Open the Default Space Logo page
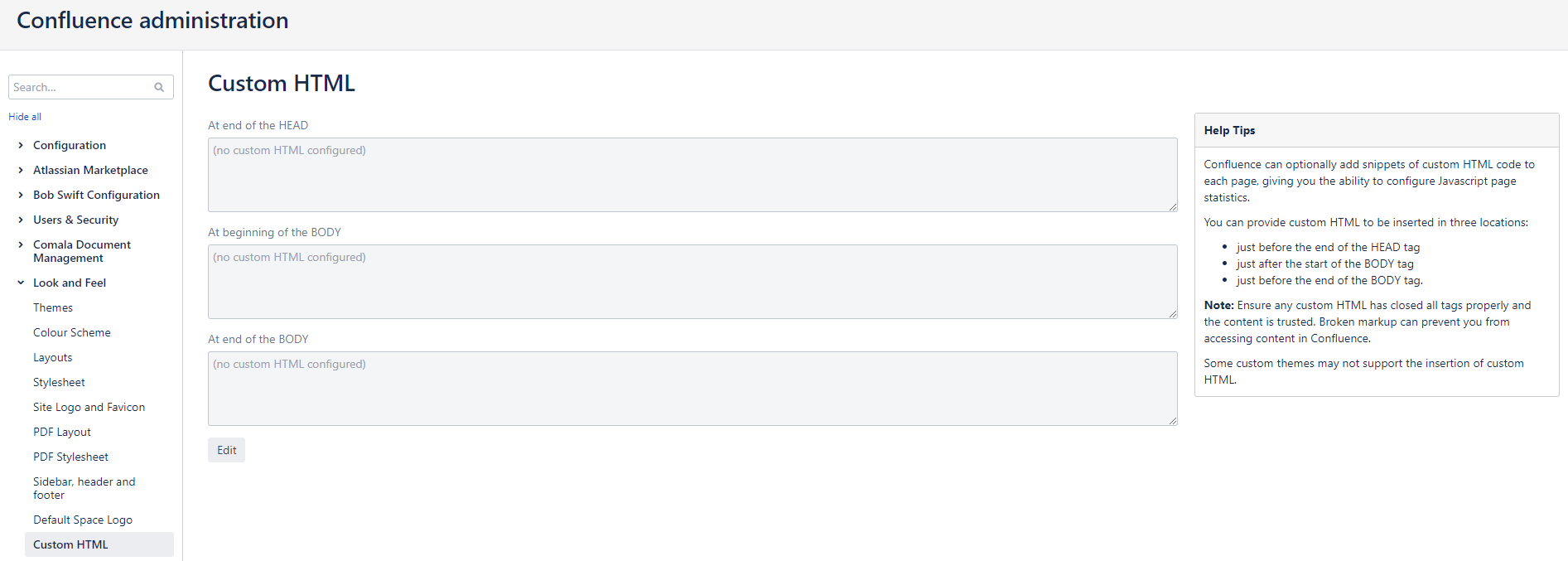 tap(83, 520)
